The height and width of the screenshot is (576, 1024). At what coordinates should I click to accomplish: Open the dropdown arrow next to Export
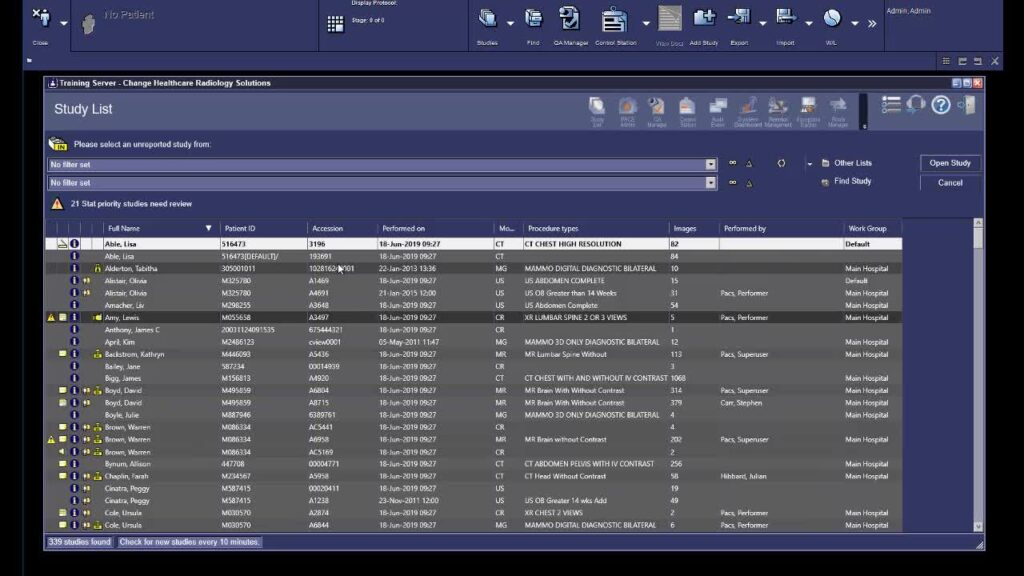[x=763, y=24]
